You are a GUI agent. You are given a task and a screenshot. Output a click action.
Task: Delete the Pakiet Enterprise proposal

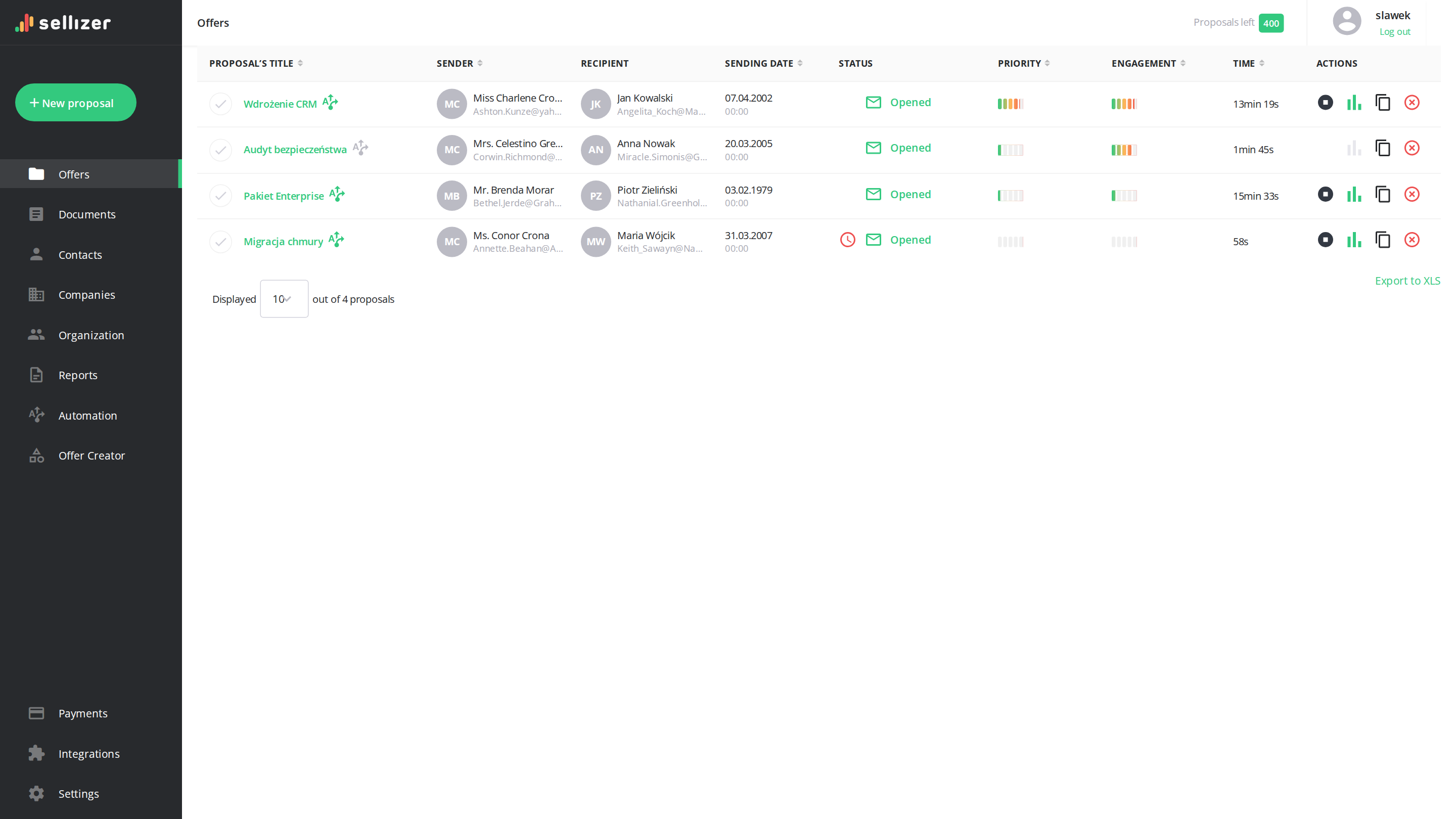(x=1412, y=195)
